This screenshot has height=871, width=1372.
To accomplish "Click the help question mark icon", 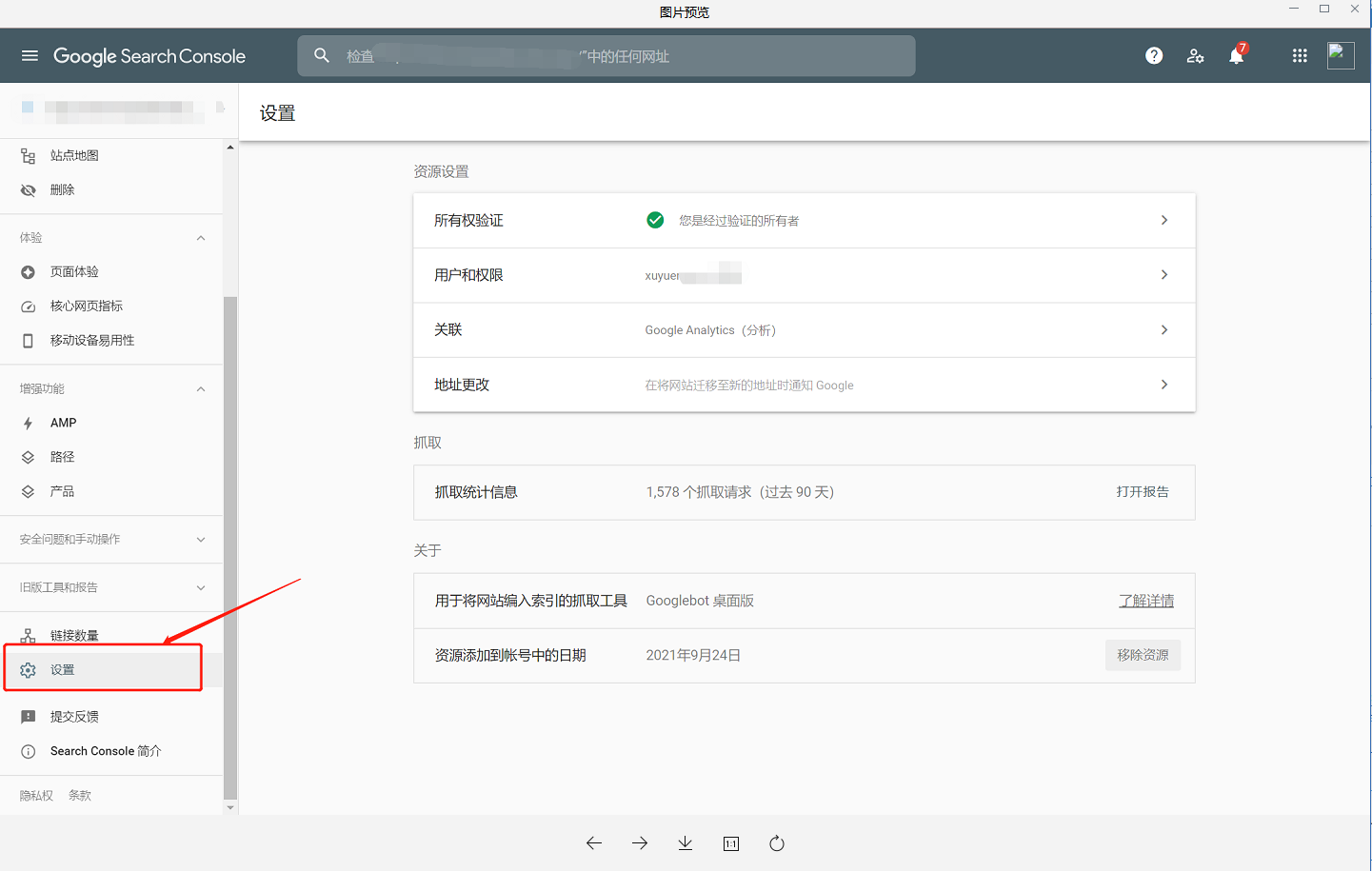I will [x=1154, y=56].
